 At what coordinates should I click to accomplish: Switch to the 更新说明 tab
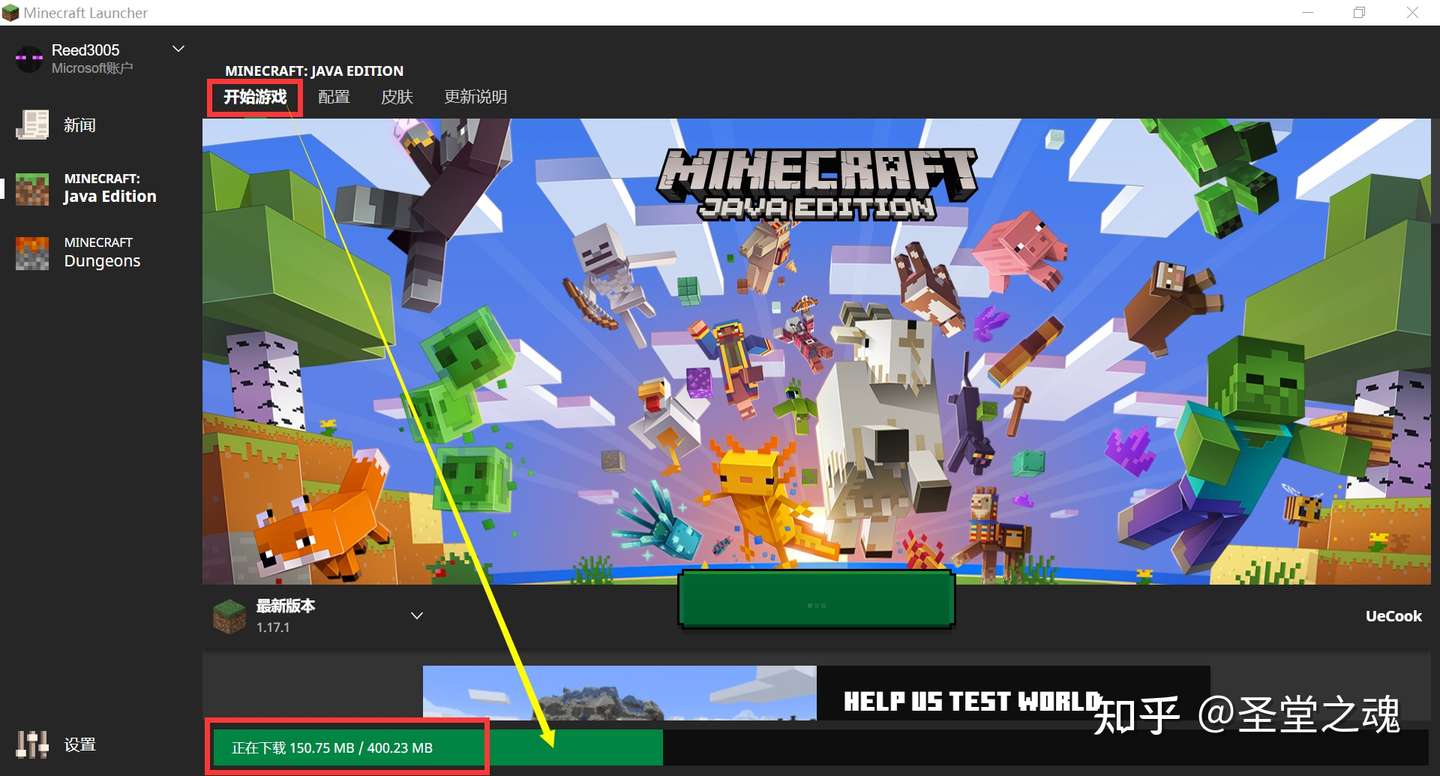pyautogui.click(x=476, y=97)
